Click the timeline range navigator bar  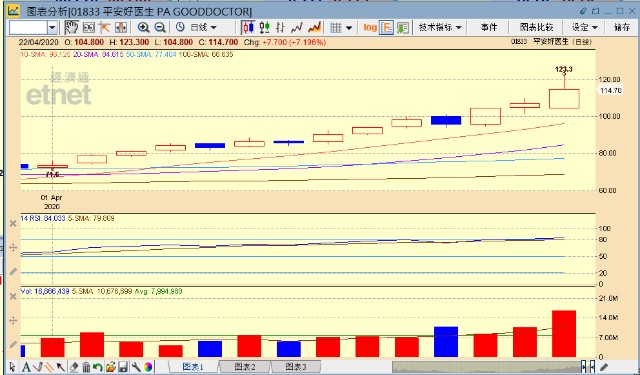tap(487, 367)
